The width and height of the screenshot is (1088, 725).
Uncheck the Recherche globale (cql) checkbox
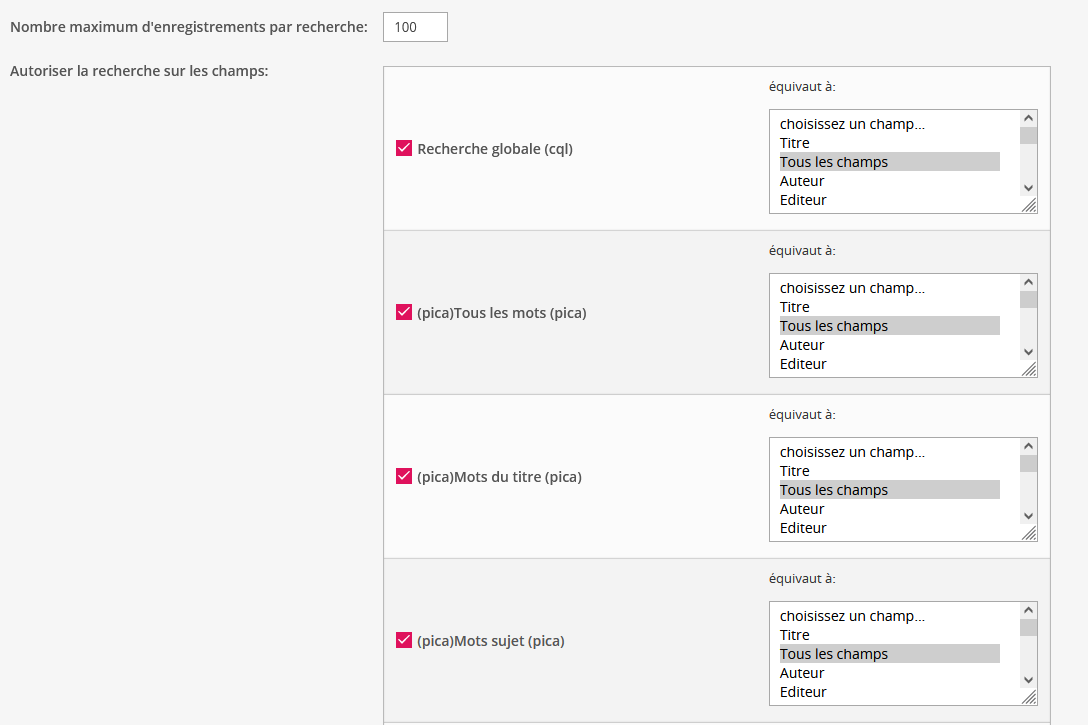404,149
